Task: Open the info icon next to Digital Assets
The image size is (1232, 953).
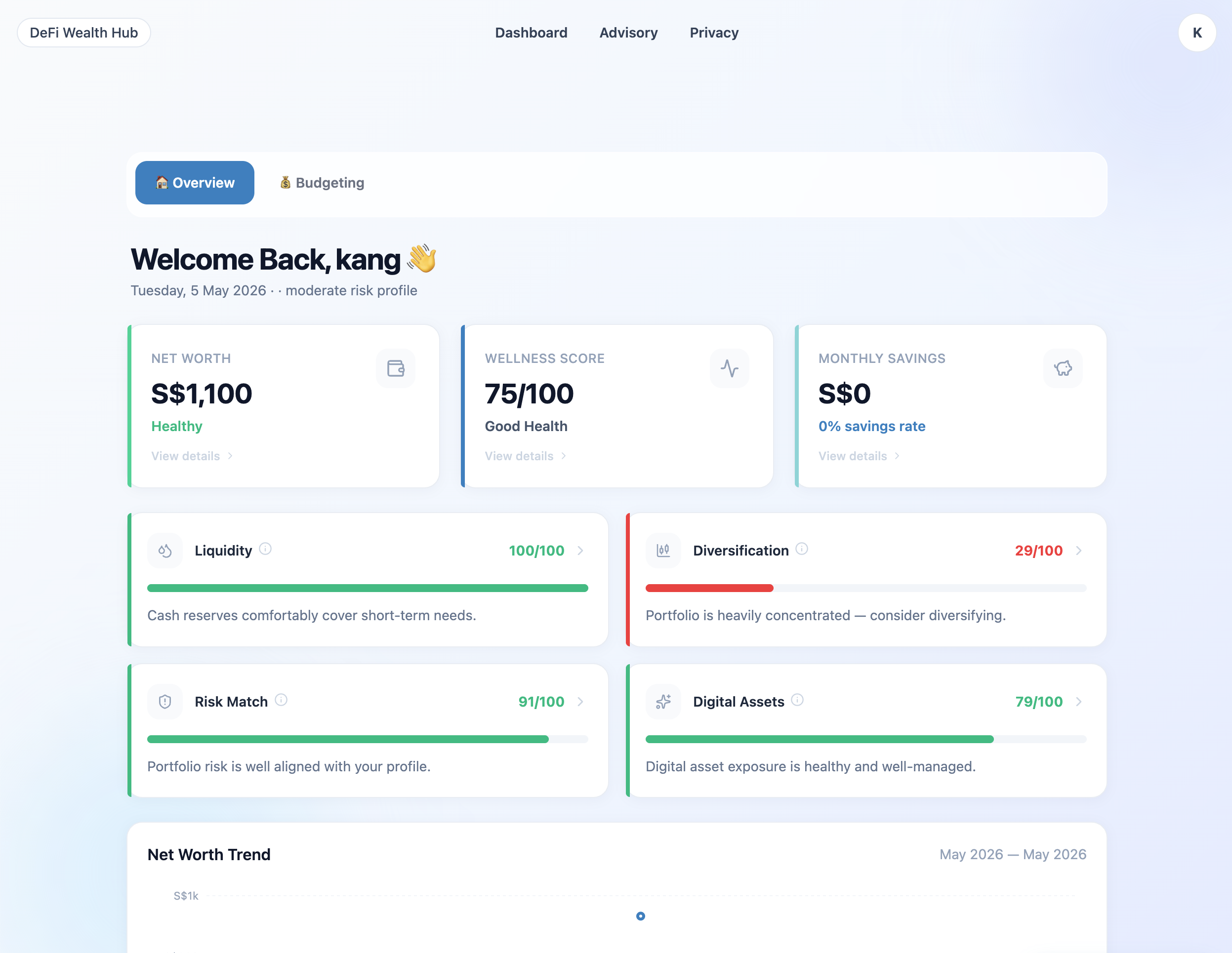Action: [x=797, y=700]
